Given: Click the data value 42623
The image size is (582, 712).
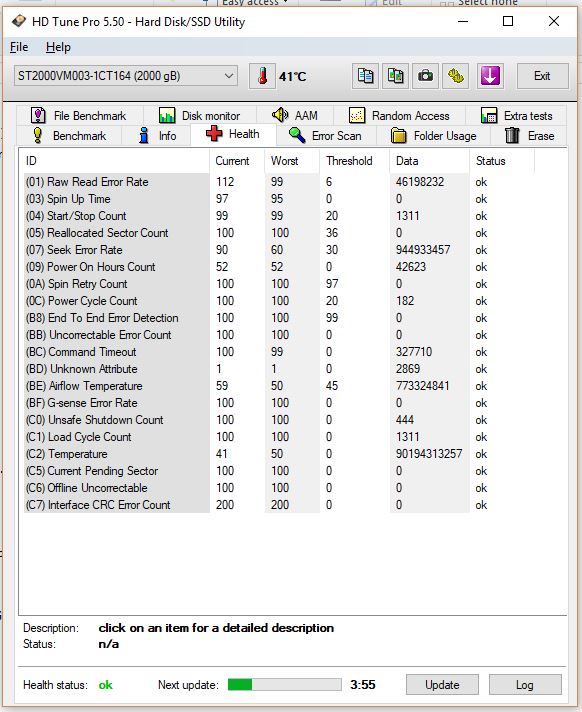Looking at the screenshot, I should [x=411, y=267].
